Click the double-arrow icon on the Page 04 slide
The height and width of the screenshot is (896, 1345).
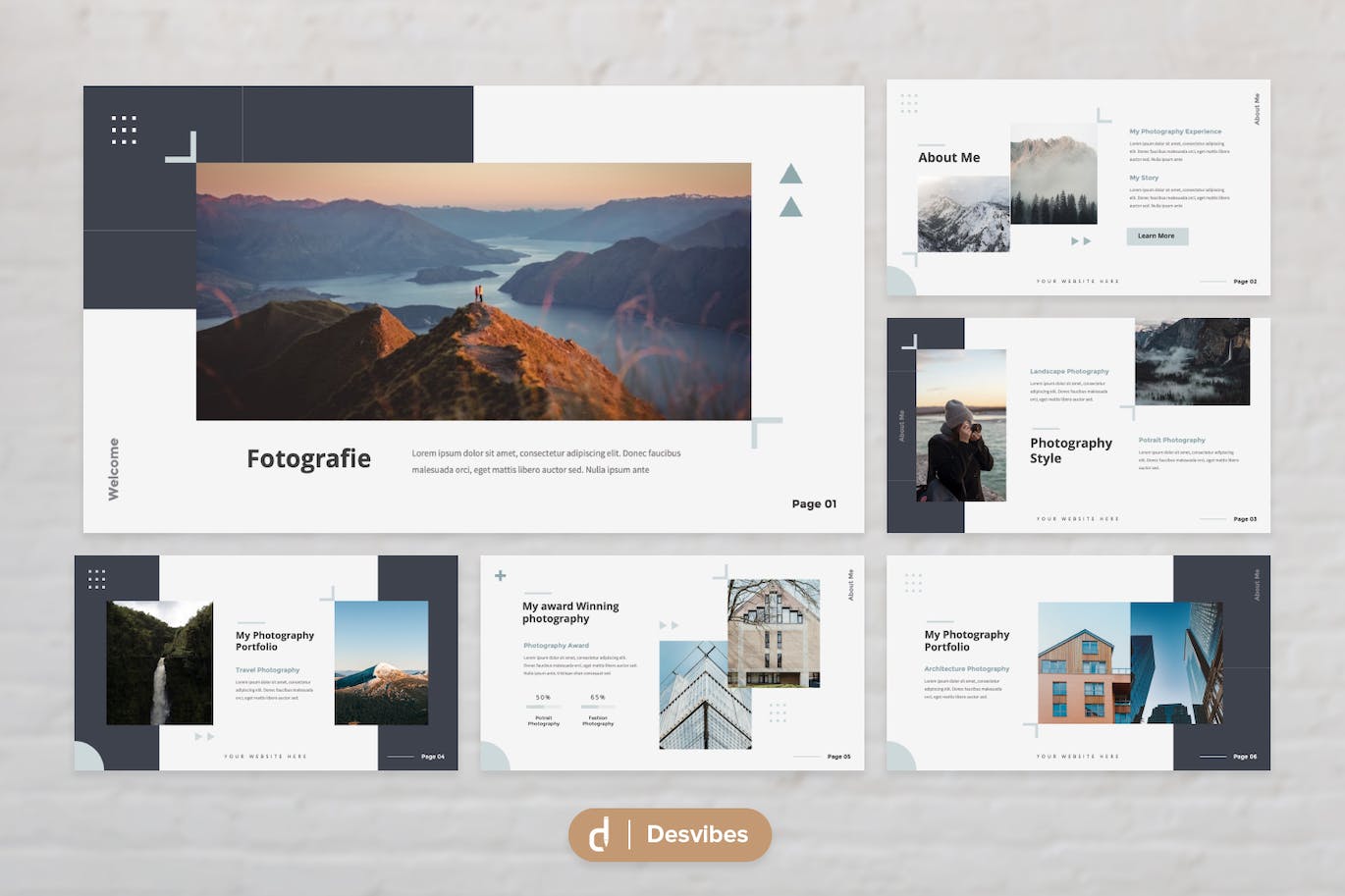(x=204, y=736)
